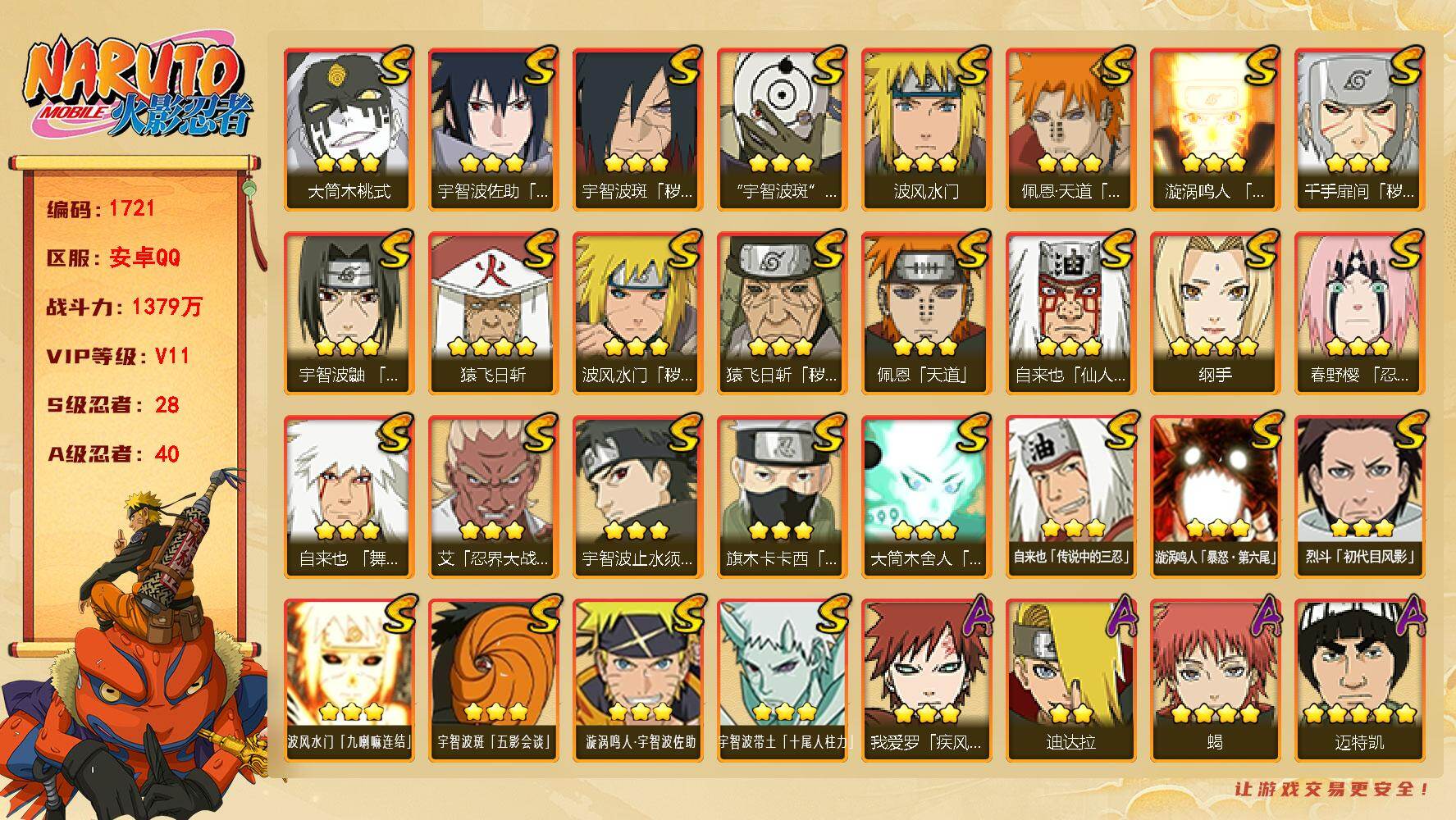The height and width of the screenshot is (820, 1456).
Task: Select the 猿飞日斩 hokage hat portrait
Action: pyautogui.click(x=493, y=312)
